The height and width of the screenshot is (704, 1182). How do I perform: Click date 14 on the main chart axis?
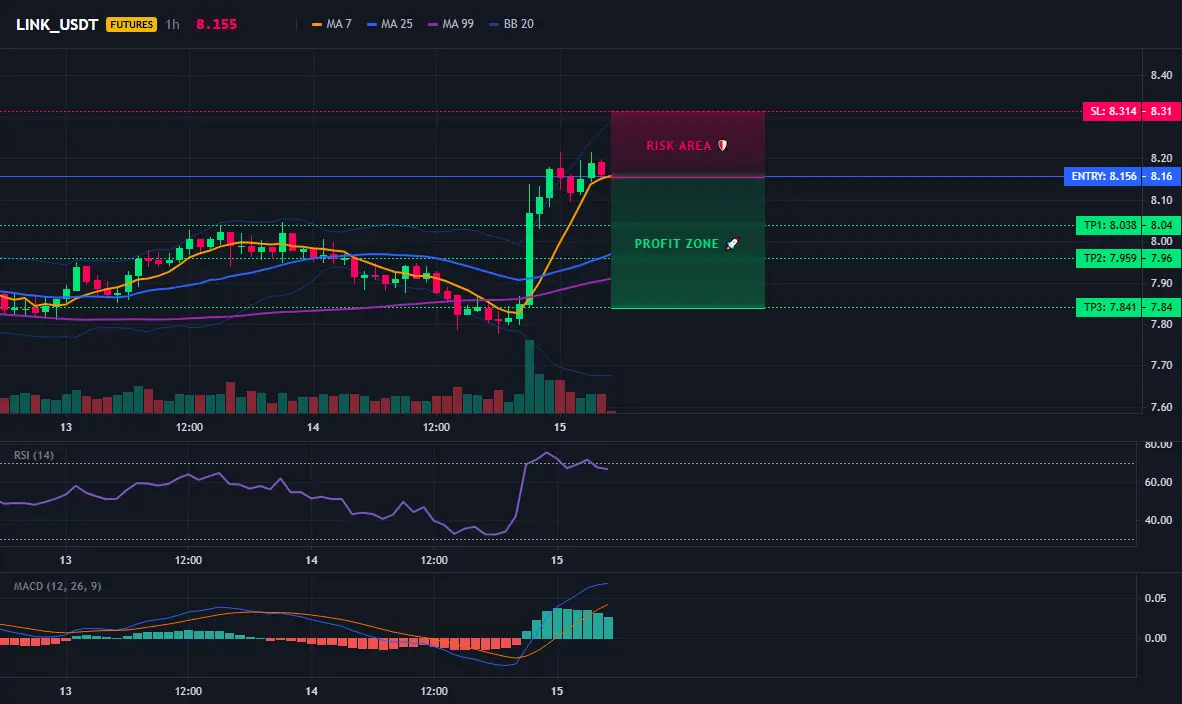point(313,427)
